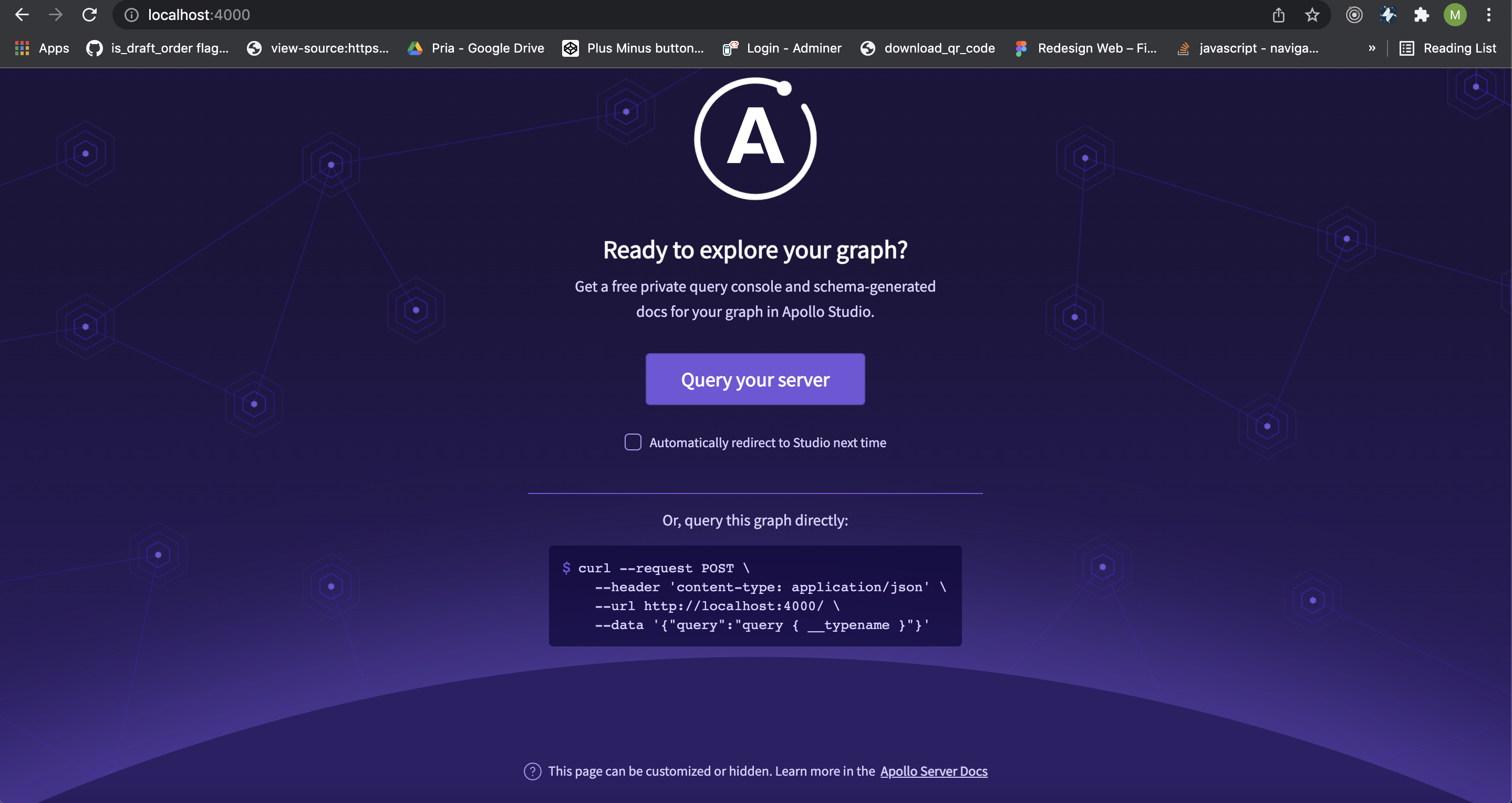Click inside the address bar
Screen dimensions: 1512x803
click(x=411, y=15)
